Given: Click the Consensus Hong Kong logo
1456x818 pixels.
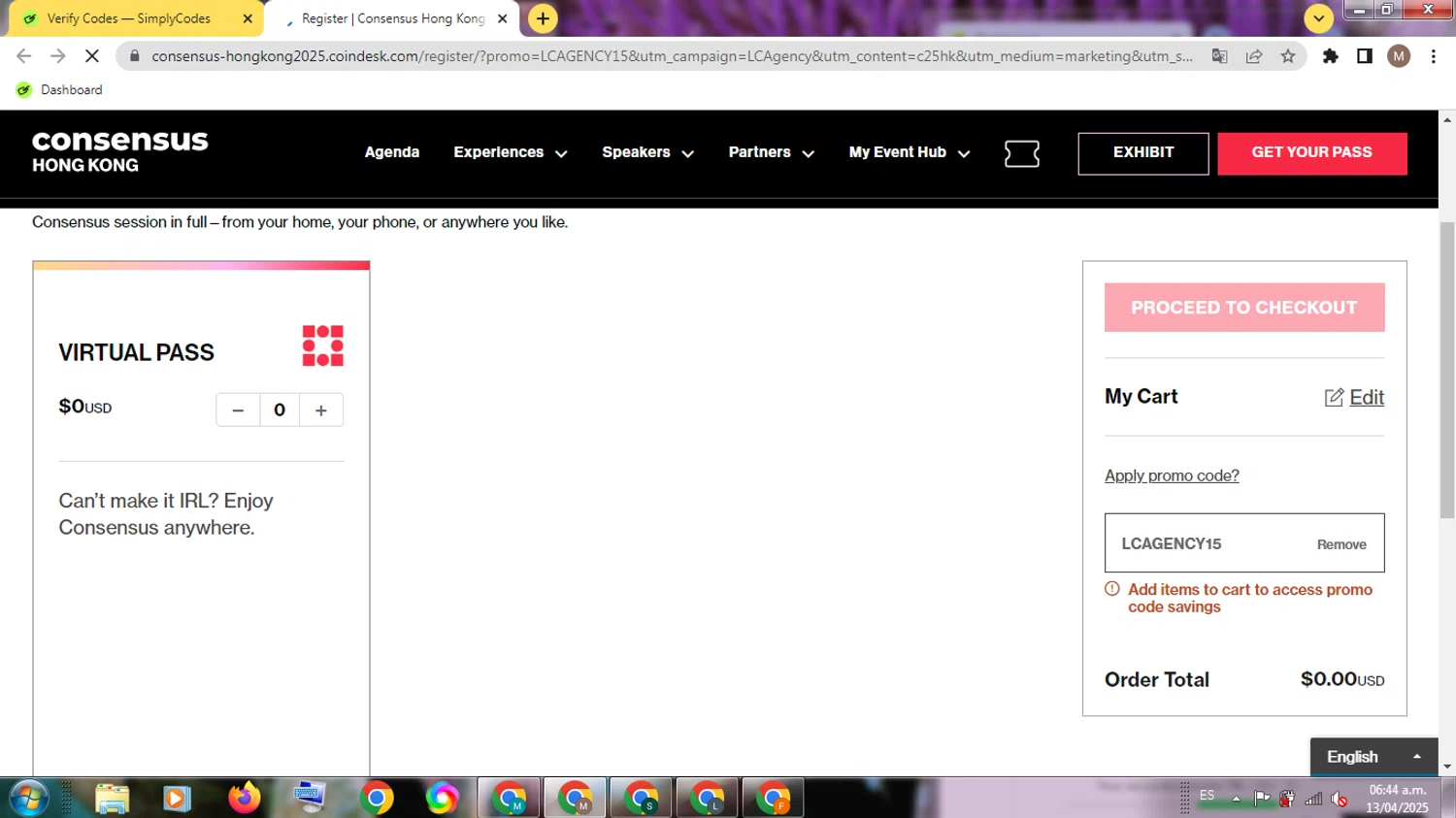Looking at the screenshot, I should coord(120,152).
